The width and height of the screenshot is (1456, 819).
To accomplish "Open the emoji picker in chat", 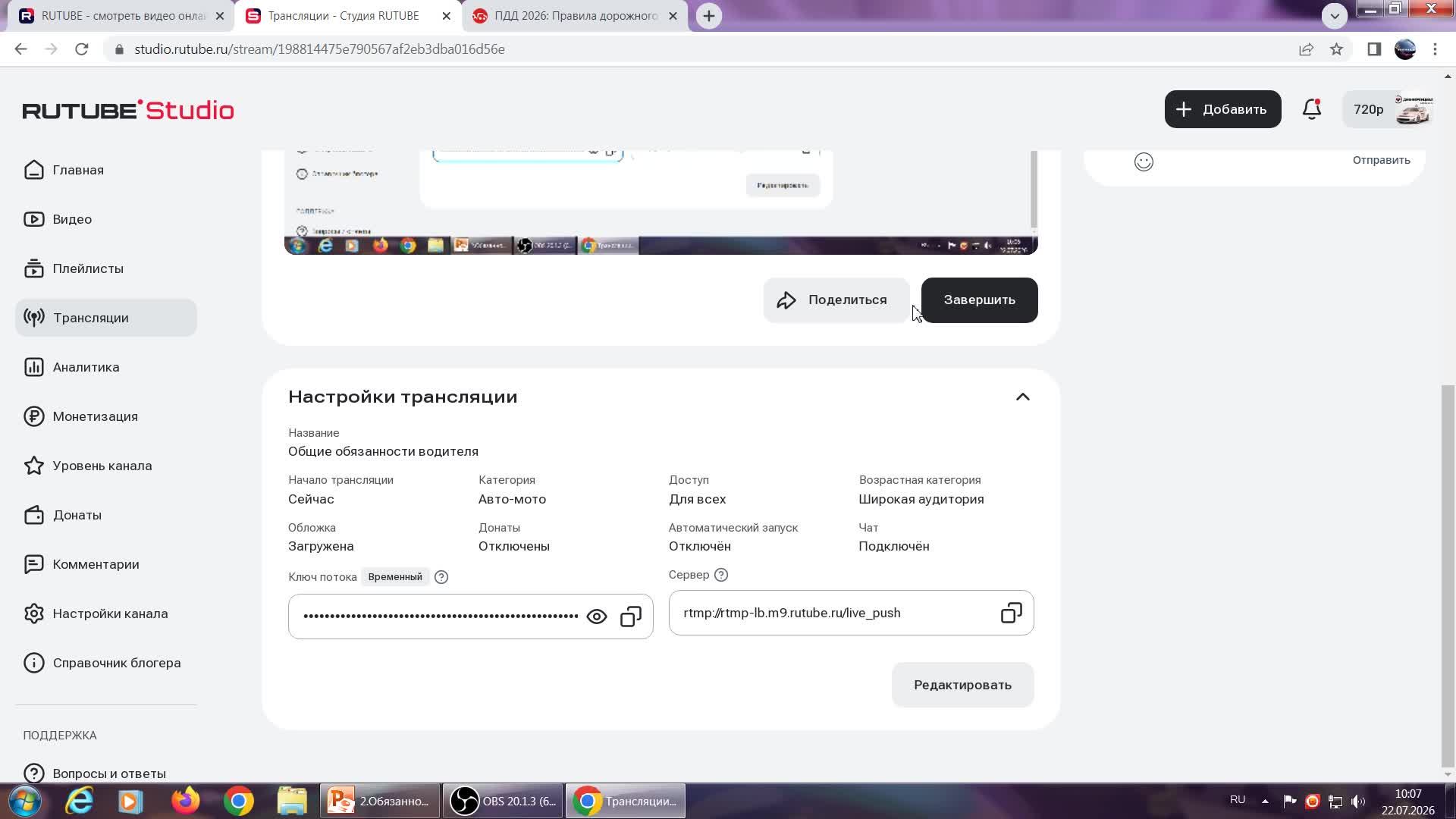I will click(1144, 162).
